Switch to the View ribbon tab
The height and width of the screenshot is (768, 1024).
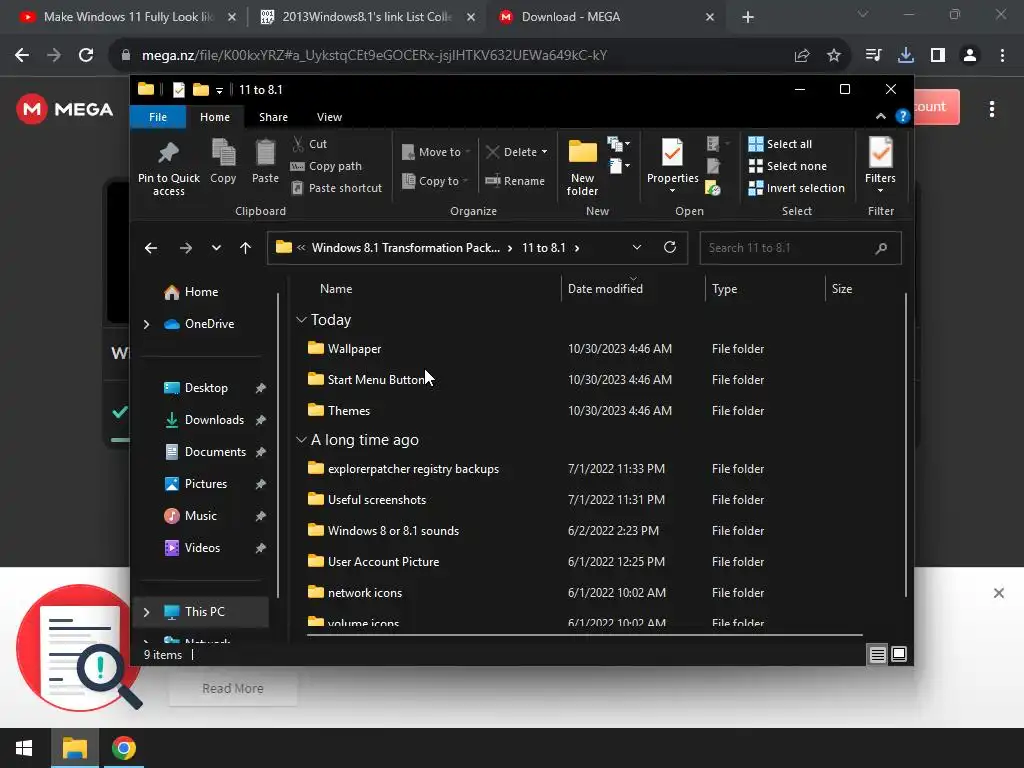[329, 117]
